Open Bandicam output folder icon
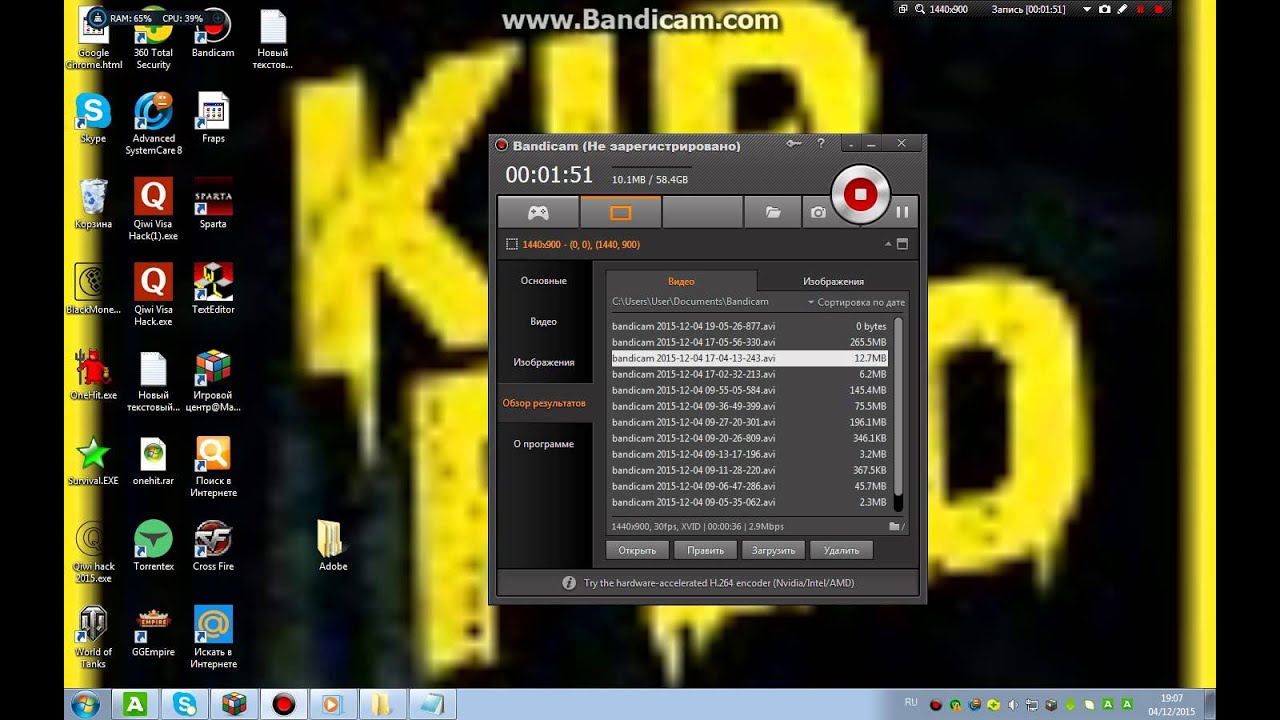 click(772, 212)
